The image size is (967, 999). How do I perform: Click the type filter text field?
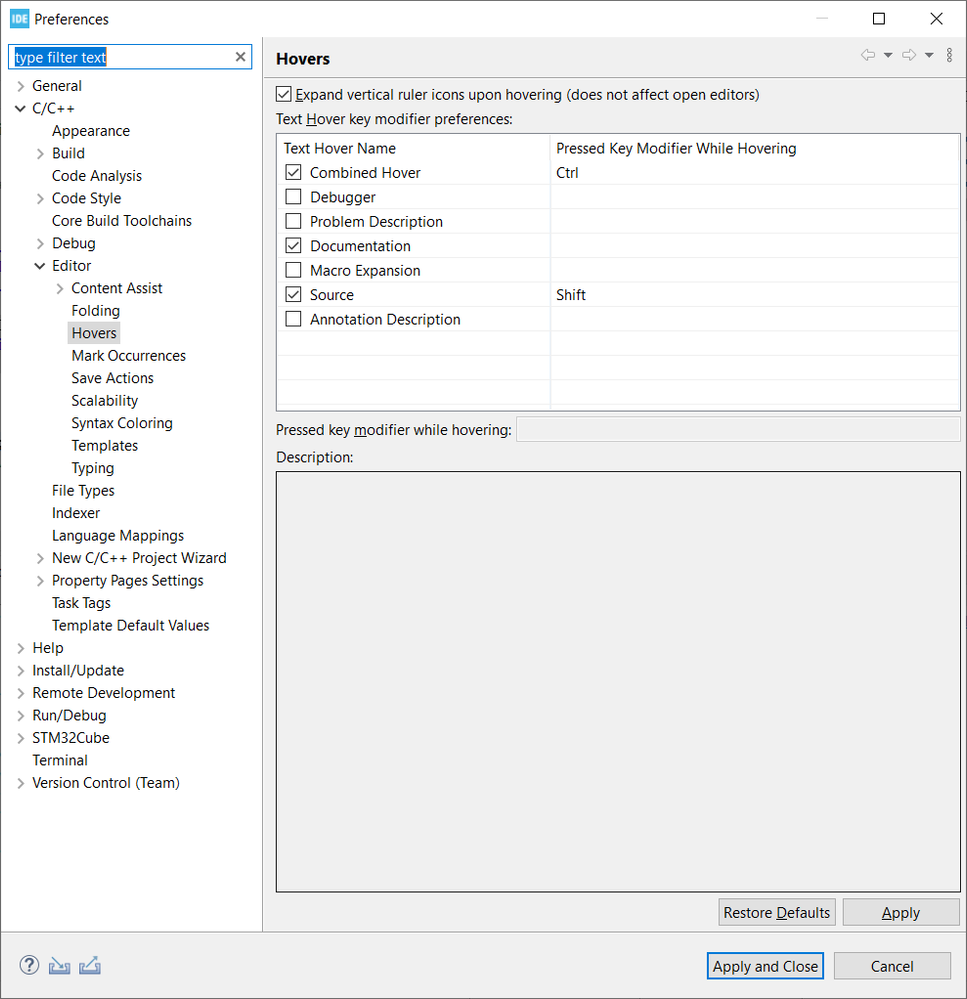[120, 57]
